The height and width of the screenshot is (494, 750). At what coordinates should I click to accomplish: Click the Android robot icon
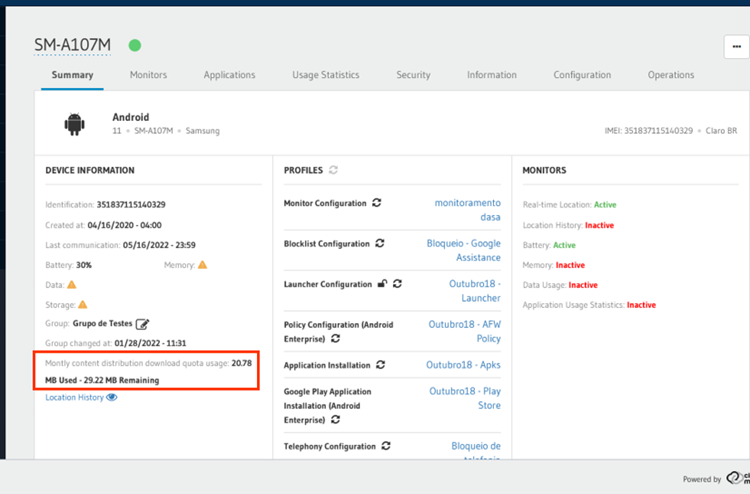coord(75,124)
